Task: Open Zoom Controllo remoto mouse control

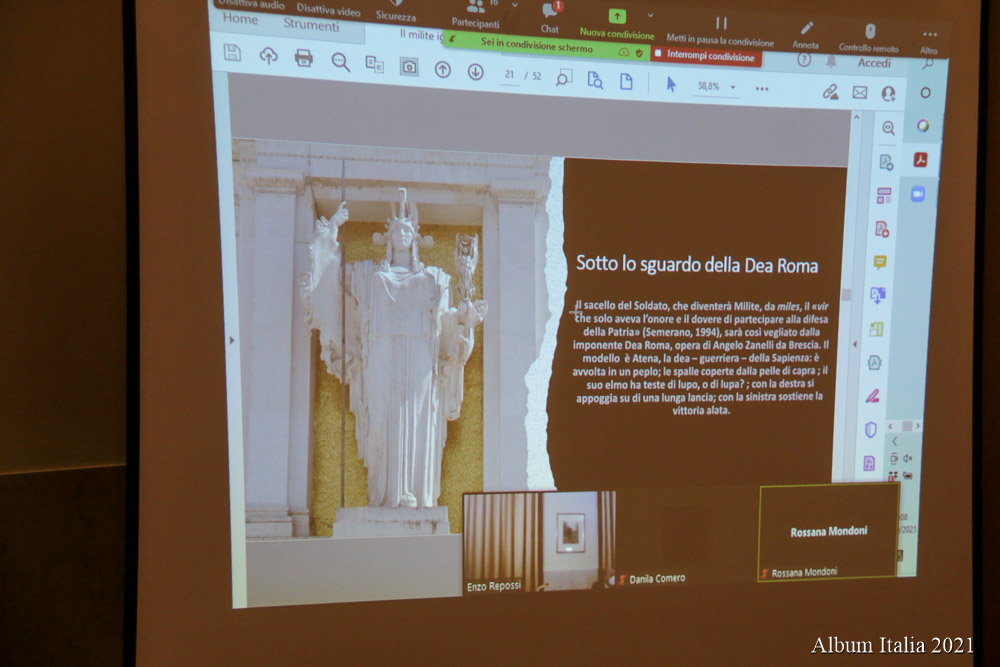Action: (869, 38)
